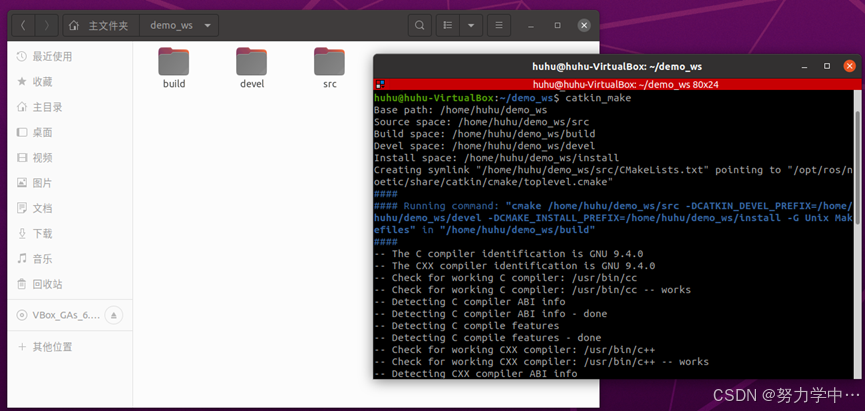Close the file manager window
The width and height of the screenshot is (865, 411).
point(584,25)
